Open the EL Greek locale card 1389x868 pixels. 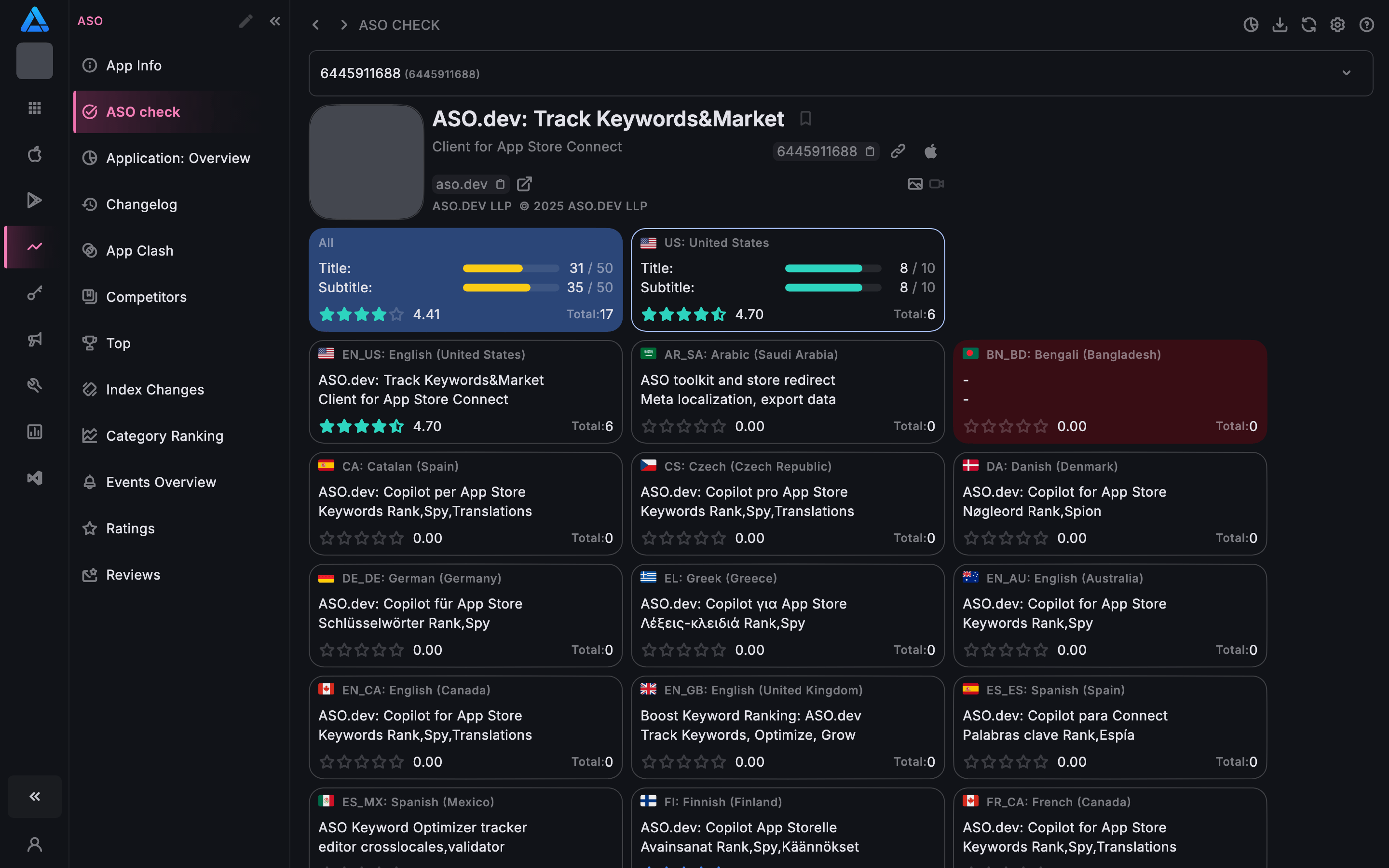[x=788, y=615]
